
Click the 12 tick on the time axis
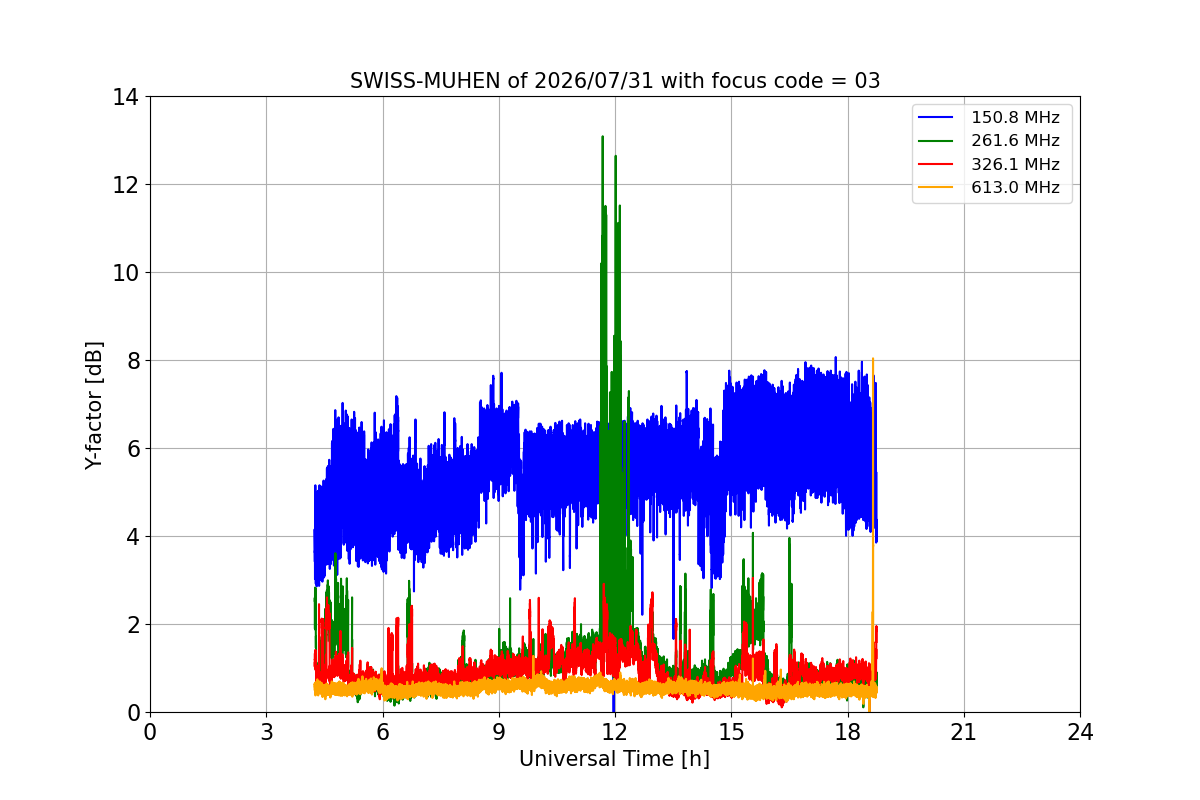(x=615, y=732)
